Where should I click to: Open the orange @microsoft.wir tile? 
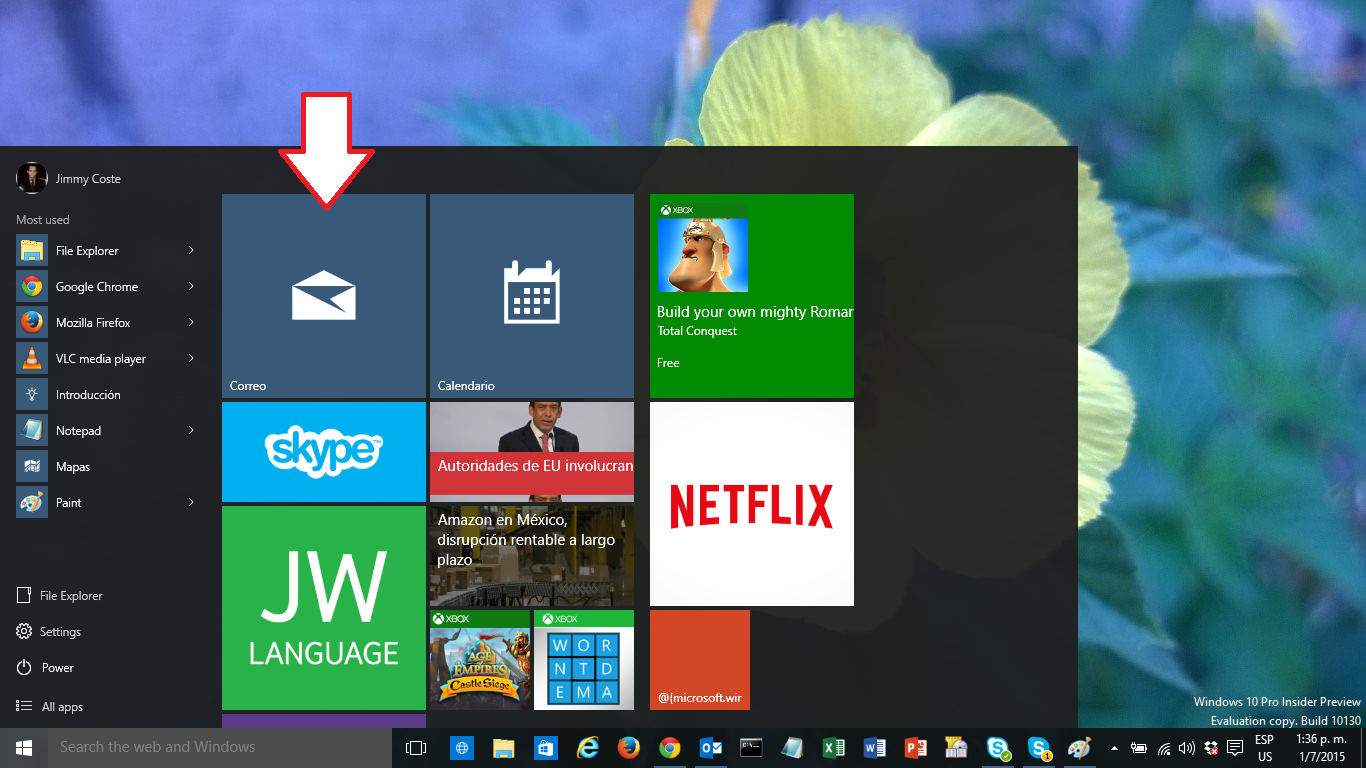point(700,660)
